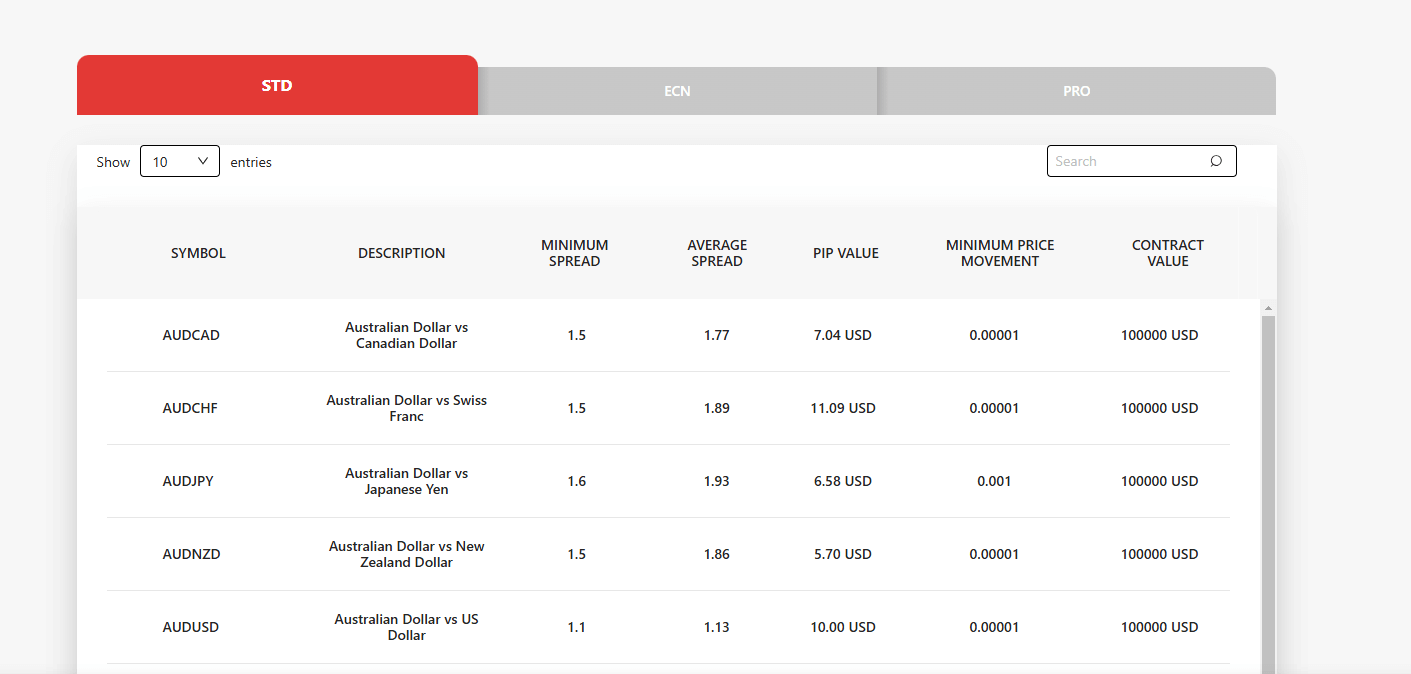Click AUDJPY minimum spread 1.6
Image resolution: width=1411 pixels, height=674 pixels.
click(577, 481)
